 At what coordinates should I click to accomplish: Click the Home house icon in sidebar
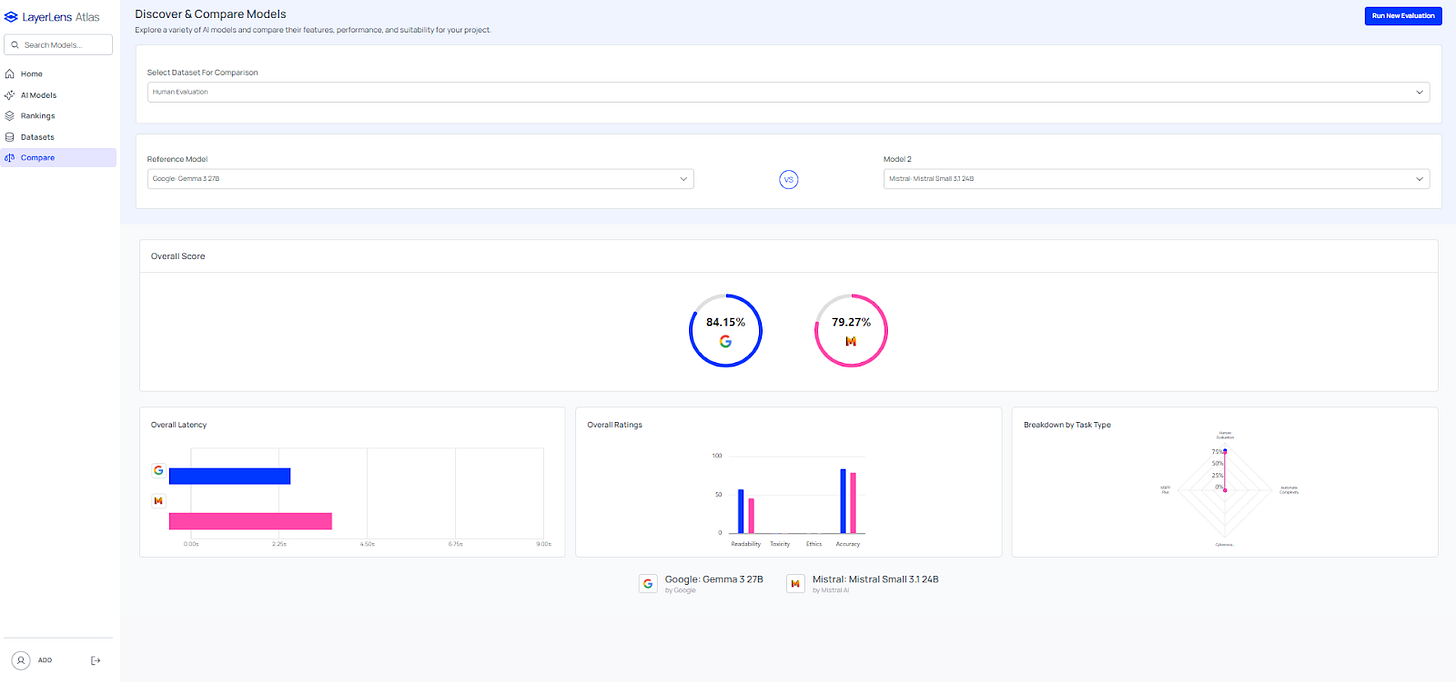10,74
